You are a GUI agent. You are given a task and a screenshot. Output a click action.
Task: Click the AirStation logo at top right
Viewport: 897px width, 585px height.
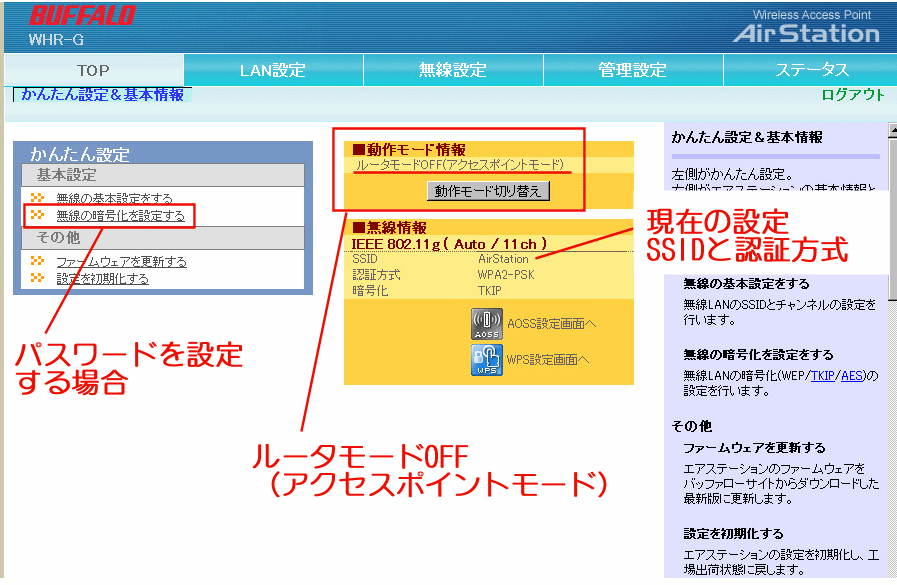pos(805,33)
